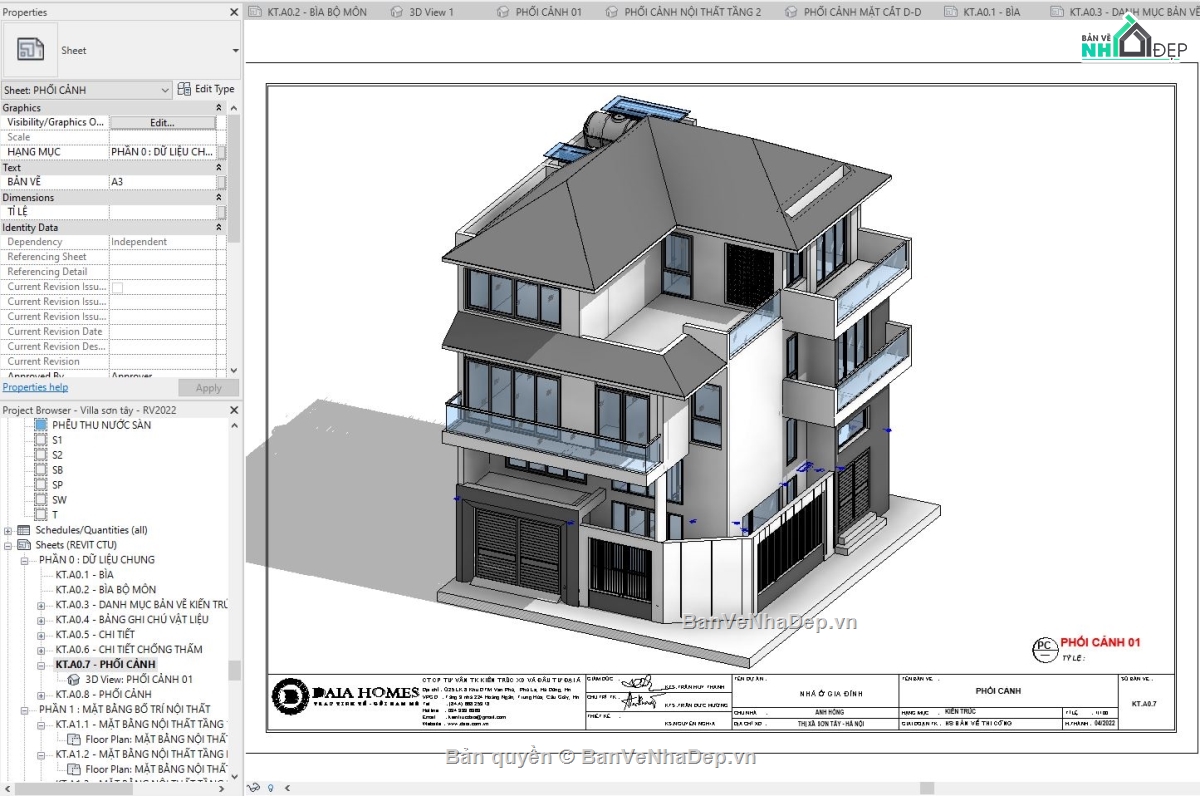This screenshot has height=796, width=1200.
Task: Click the DAIA HOMES logo in title block
Action: [346, 696]
